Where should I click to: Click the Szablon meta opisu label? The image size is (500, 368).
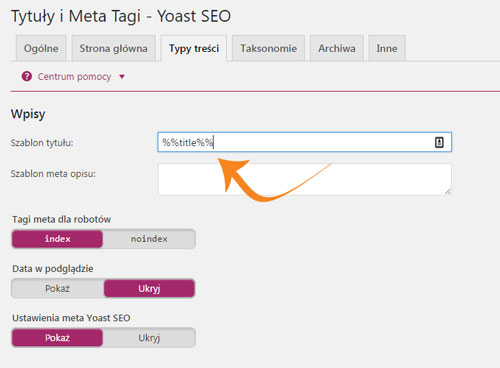(53, 174)
